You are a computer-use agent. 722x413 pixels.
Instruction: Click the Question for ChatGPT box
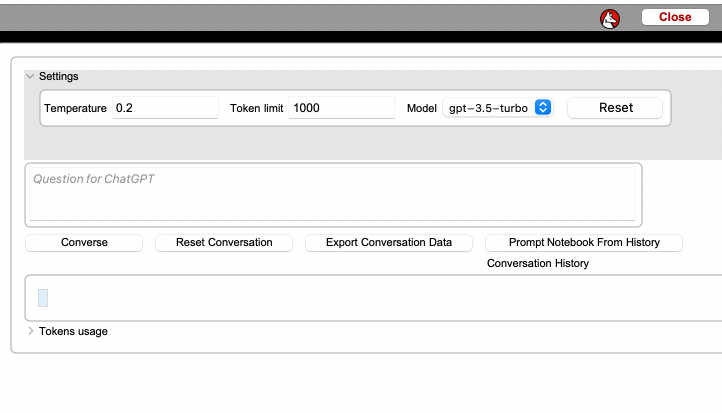332,194
